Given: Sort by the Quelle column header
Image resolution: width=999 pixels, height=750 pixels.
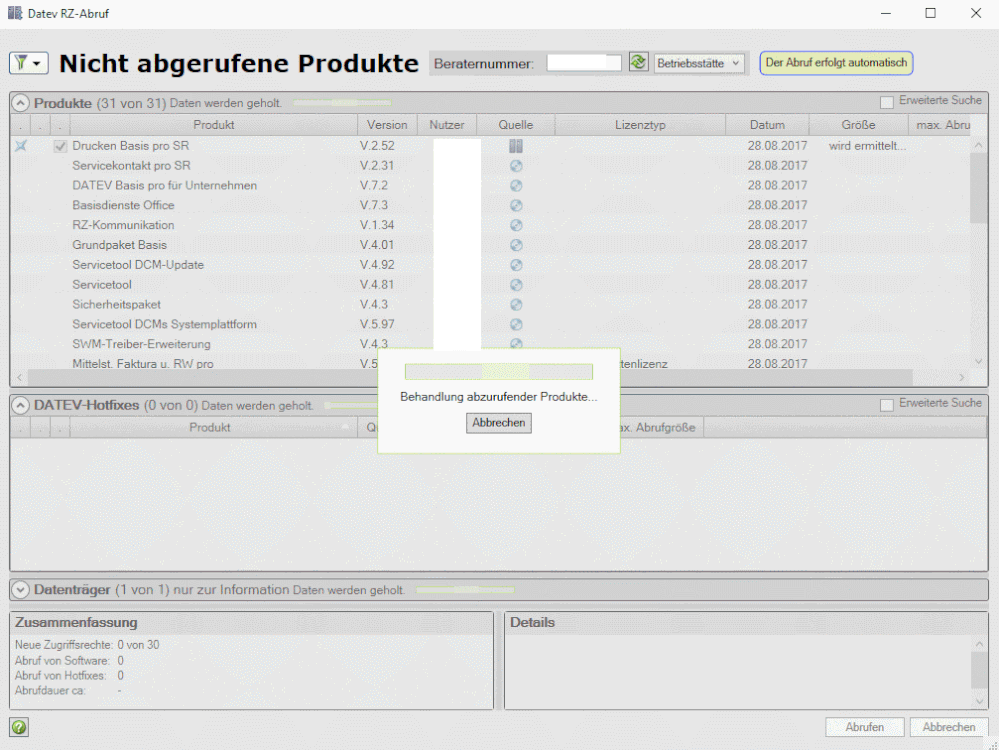Looking at the screenshot, I should [515, 125].
